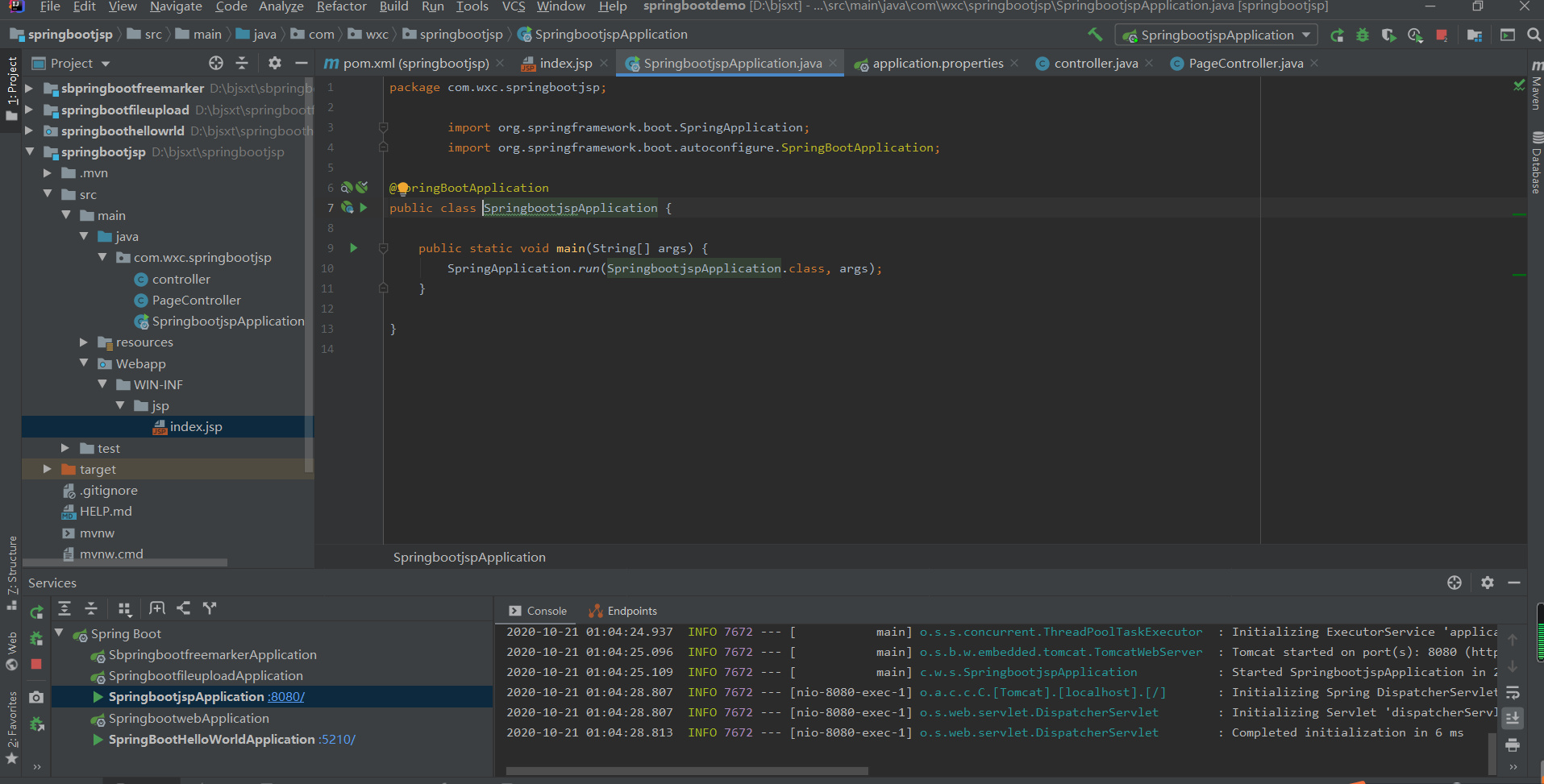Viewport: 1544px width, 784px height.
Task: Switch to PageController.java editor tab
Action: (1245, 63)
